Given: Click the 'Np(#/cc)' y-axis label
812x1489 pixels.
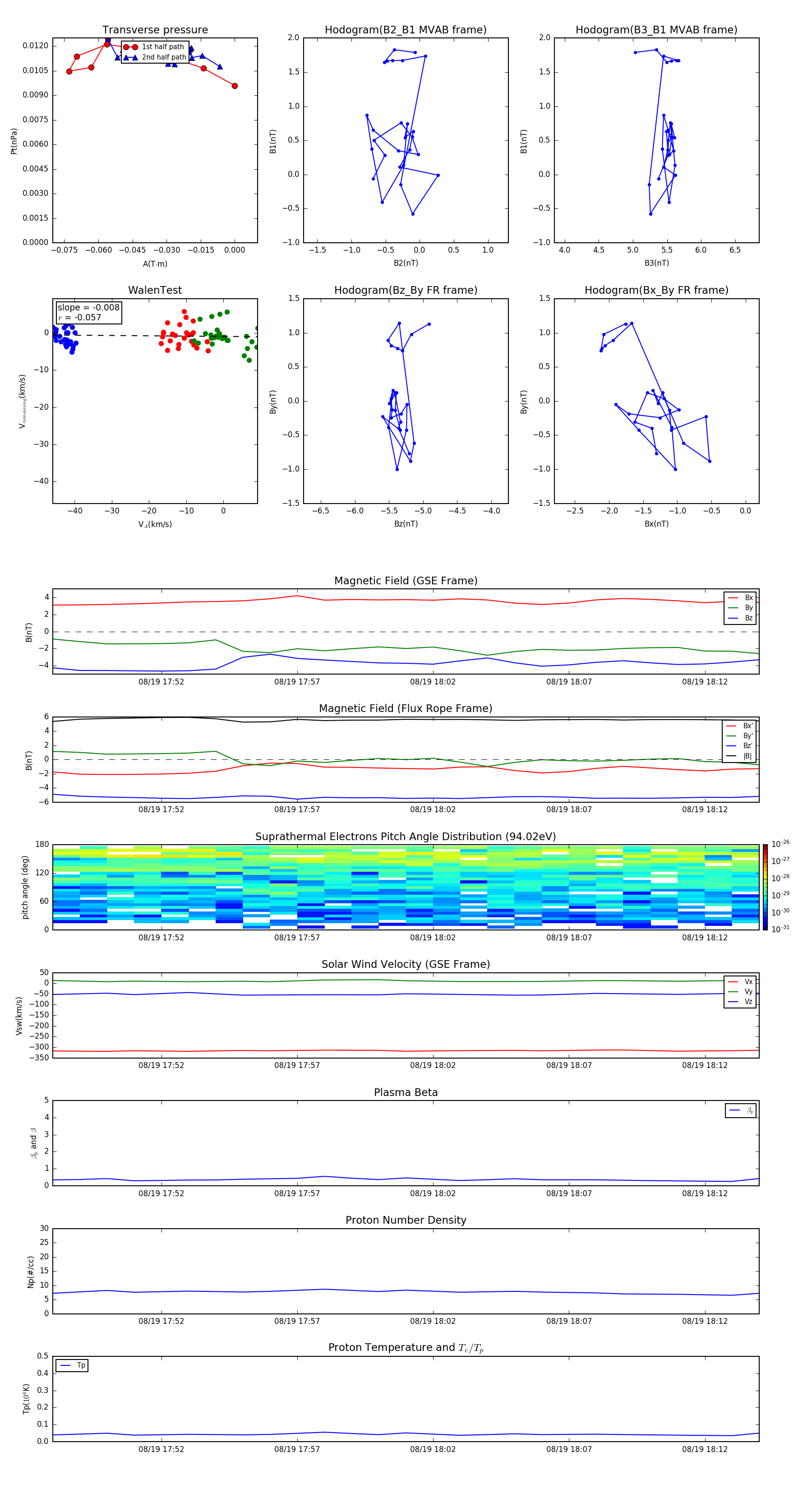Looking at the screenshot, I should click(31, 1272).
